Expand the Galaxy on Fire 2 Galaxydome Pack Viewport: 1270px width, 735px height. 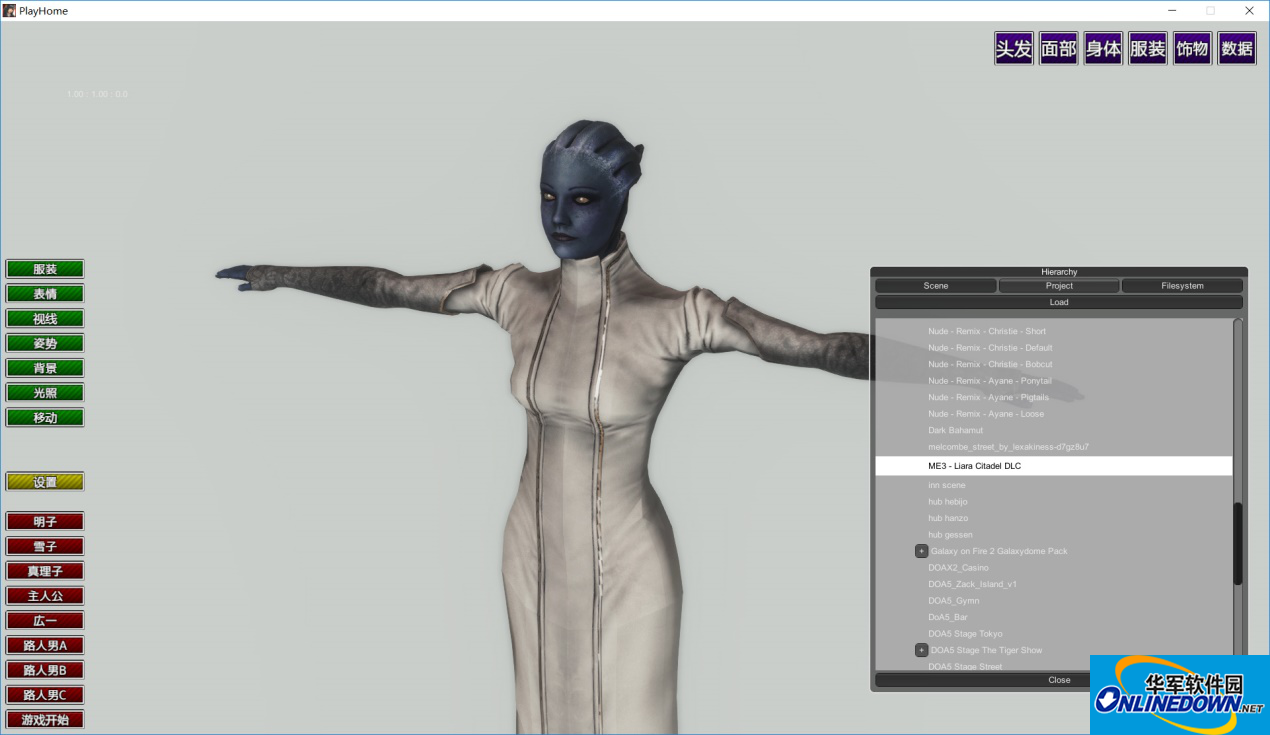click(921, 551)
